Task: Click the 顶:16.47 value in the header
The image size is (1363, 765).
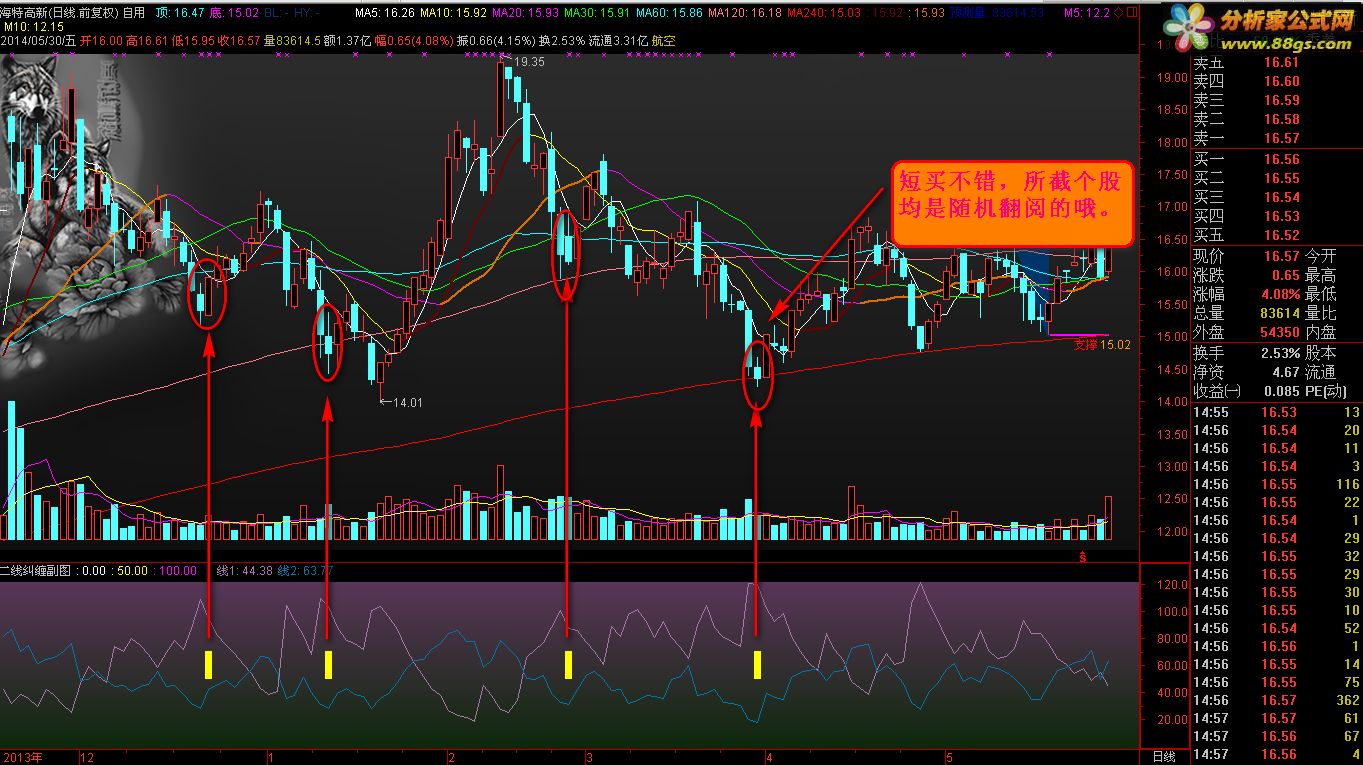Action: click(x=181, y=14)
